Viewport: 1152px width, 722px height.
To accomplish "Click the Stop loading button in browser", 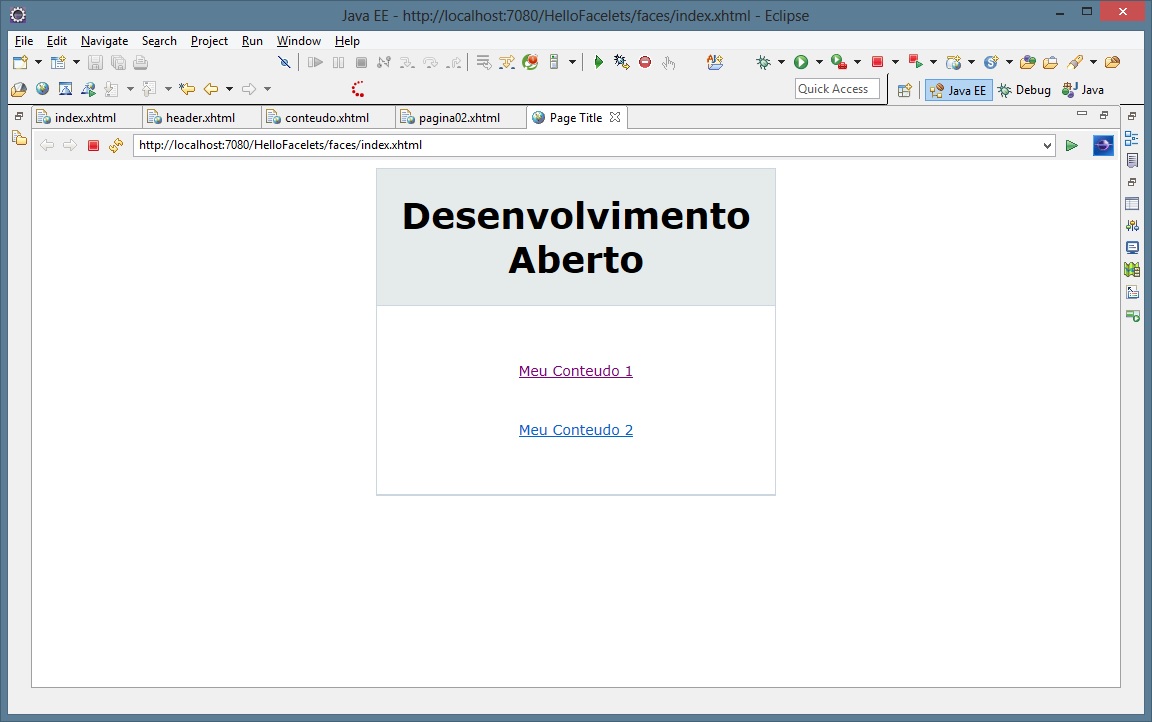I will click(93, 146).
